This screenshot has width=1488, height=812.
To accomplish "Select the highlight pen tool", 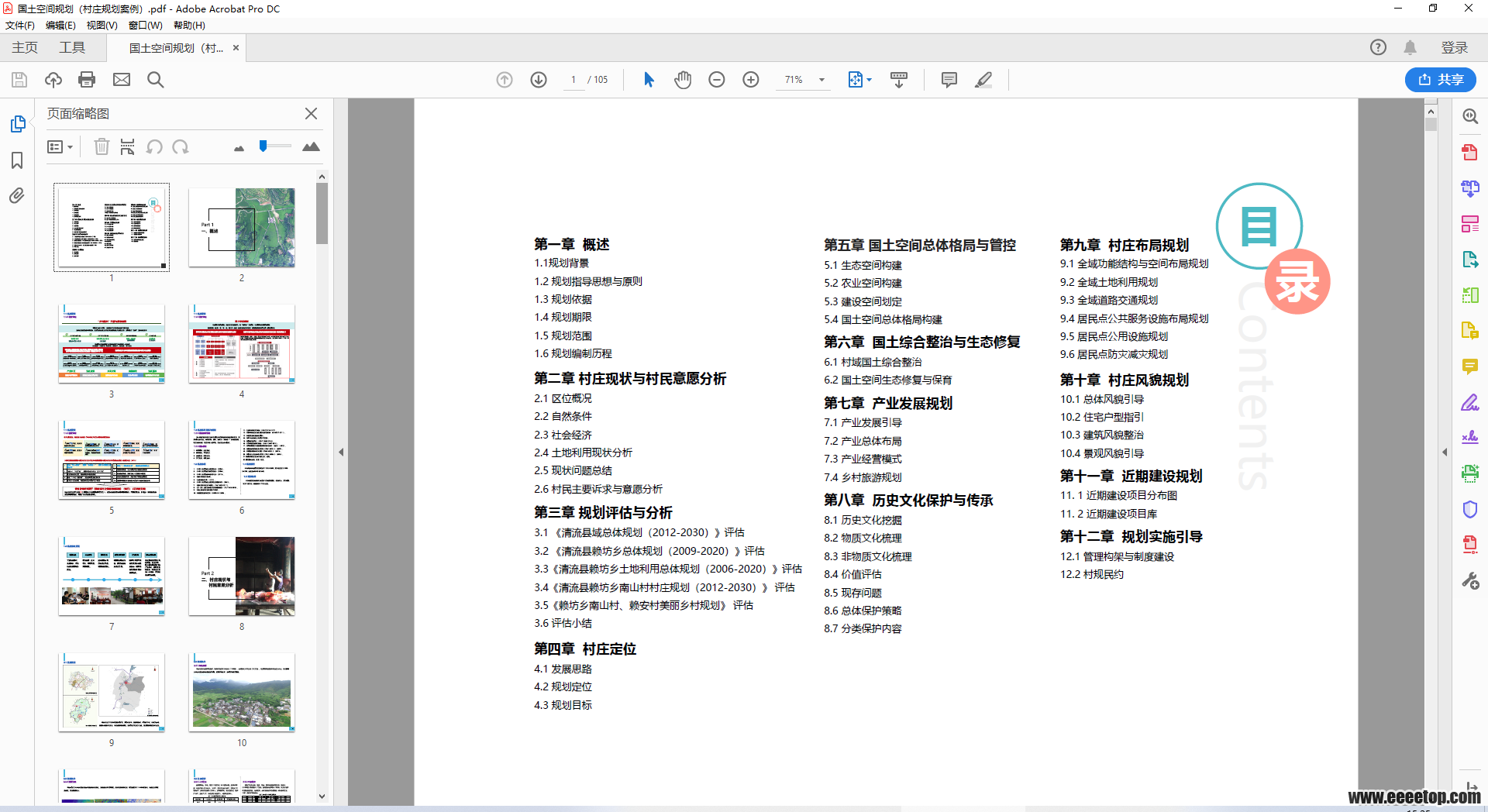I will [x=983, y=80].
